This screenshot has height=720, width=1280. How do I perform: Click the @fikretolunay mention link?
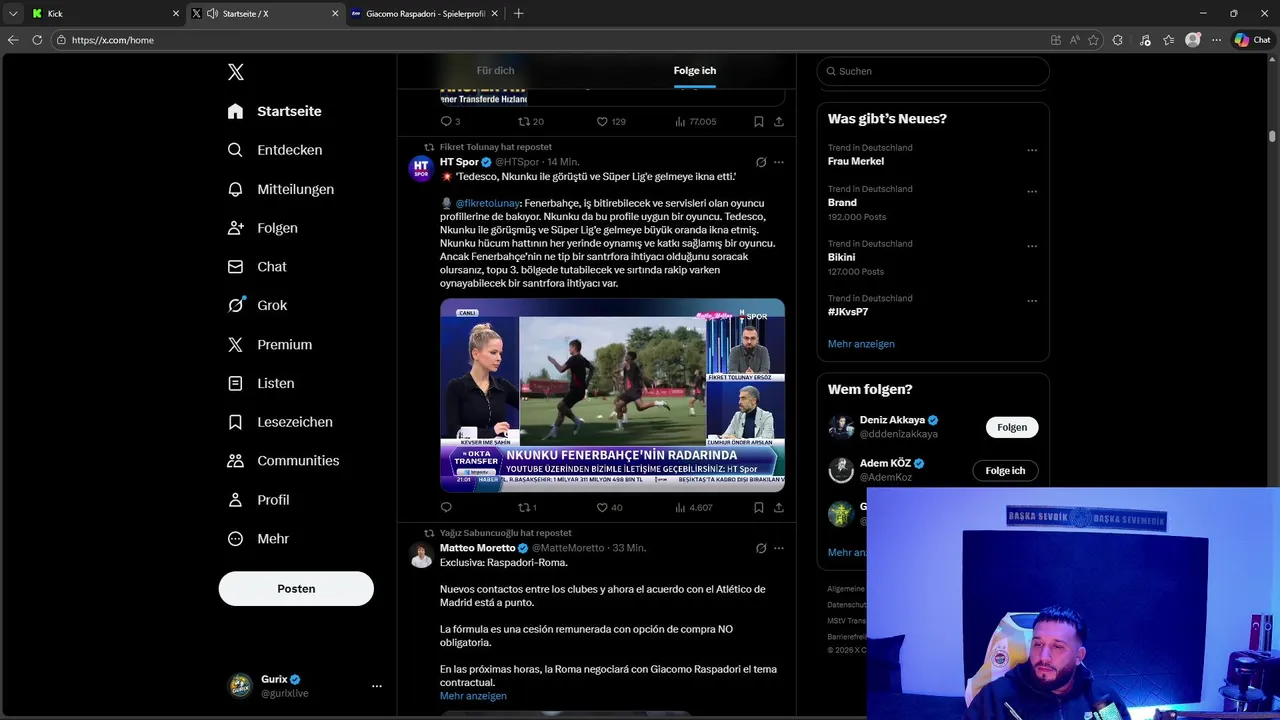[x=488, y=203]
